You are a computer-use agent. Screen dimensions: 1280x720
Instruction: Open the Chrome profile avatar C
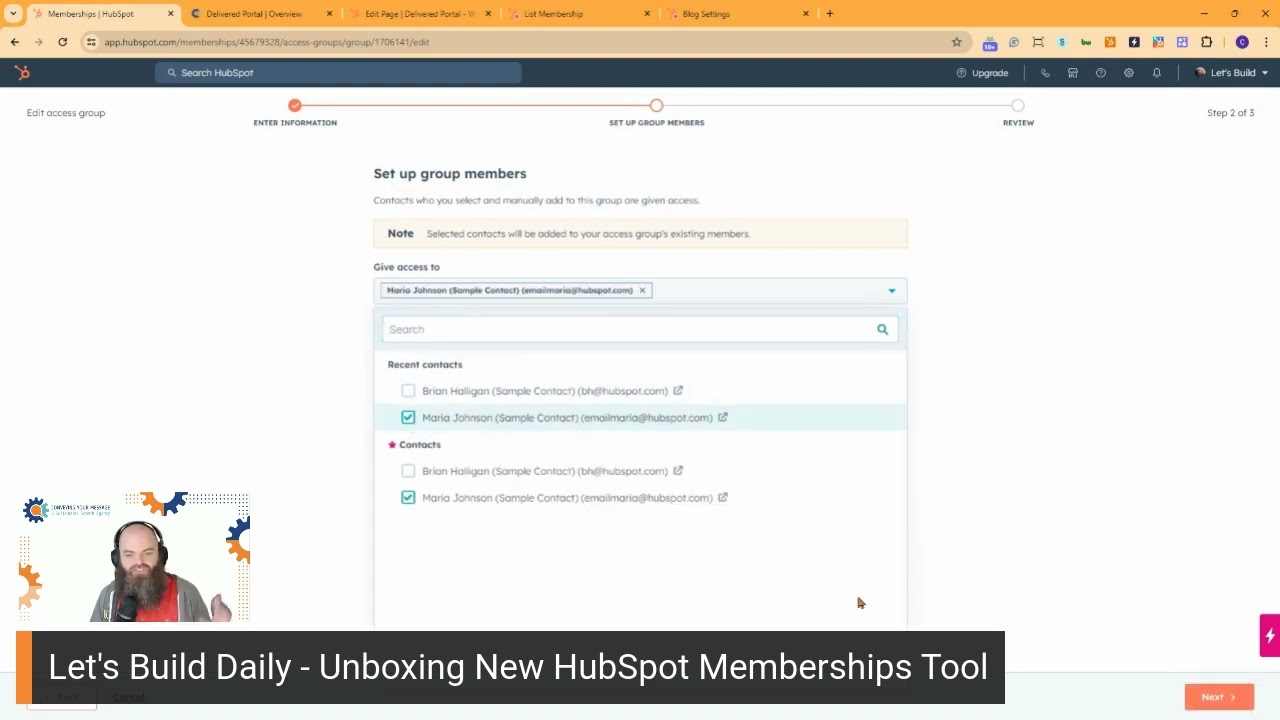coord(1242,42)
